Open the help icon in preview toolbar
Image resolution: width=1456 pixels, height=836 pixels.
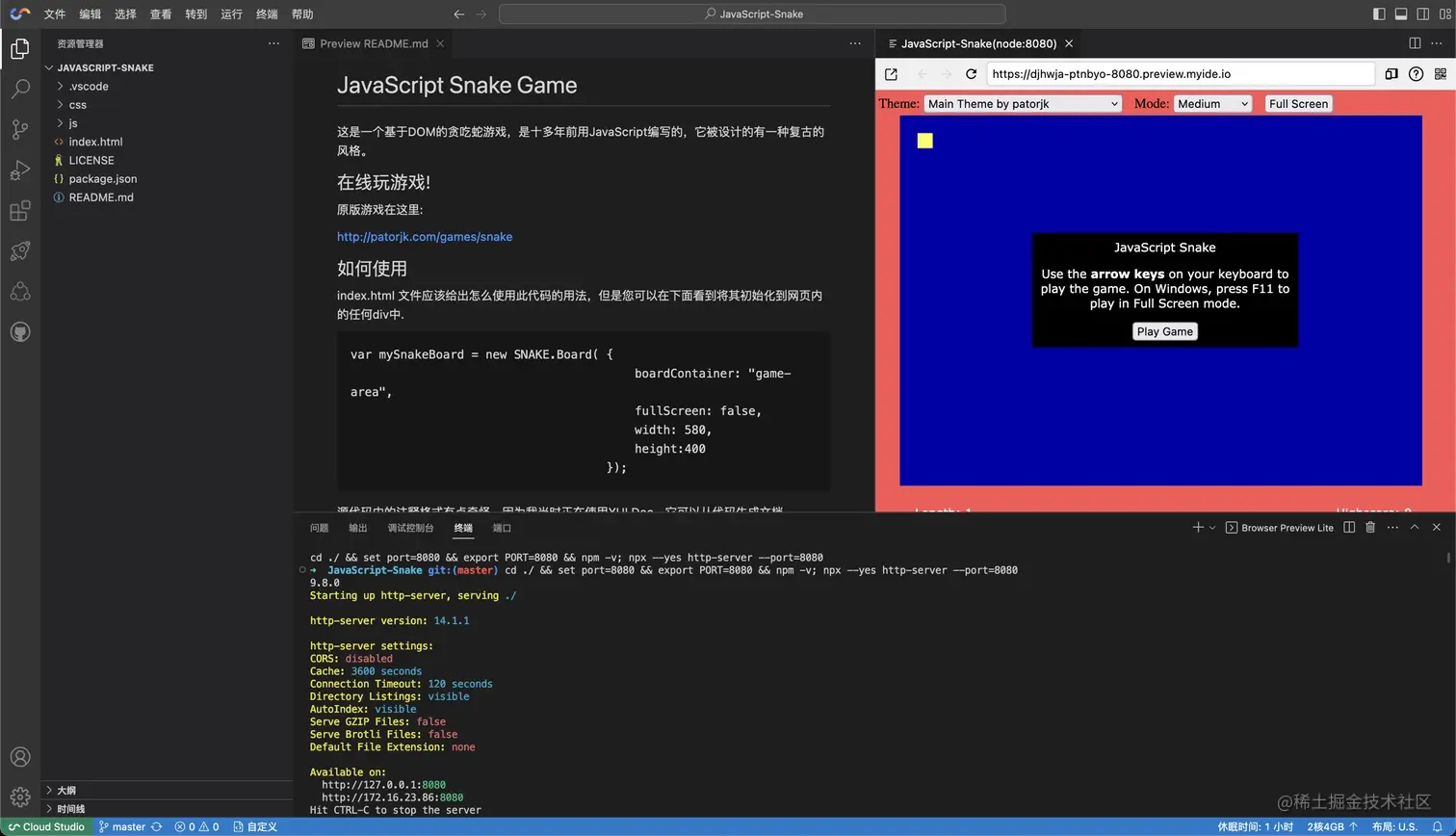(x=1416, y=74)
